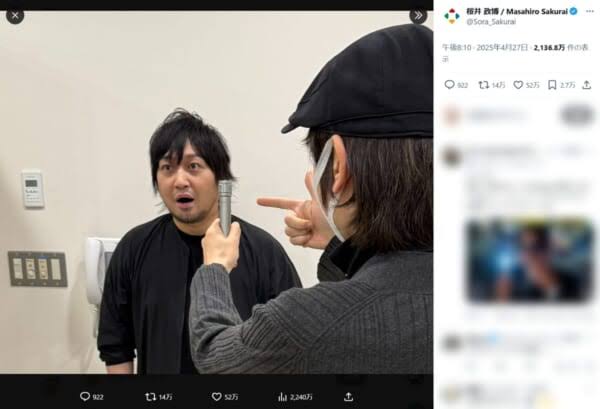
Task: Open the post timestamp April 27, 2025
Action: [486, 48]
